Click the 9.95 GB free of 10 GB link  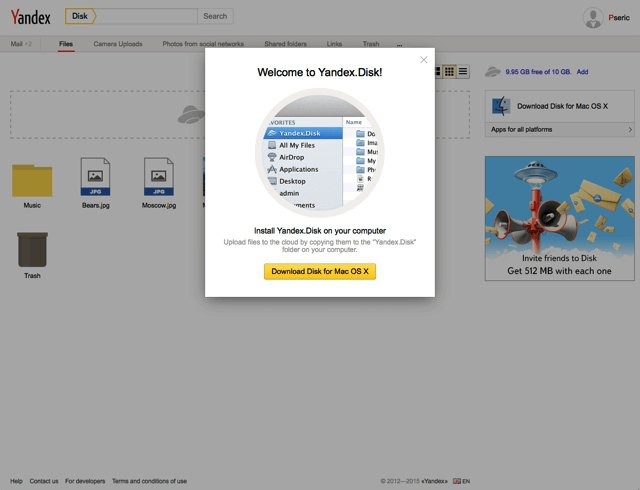tap(538, 72)
